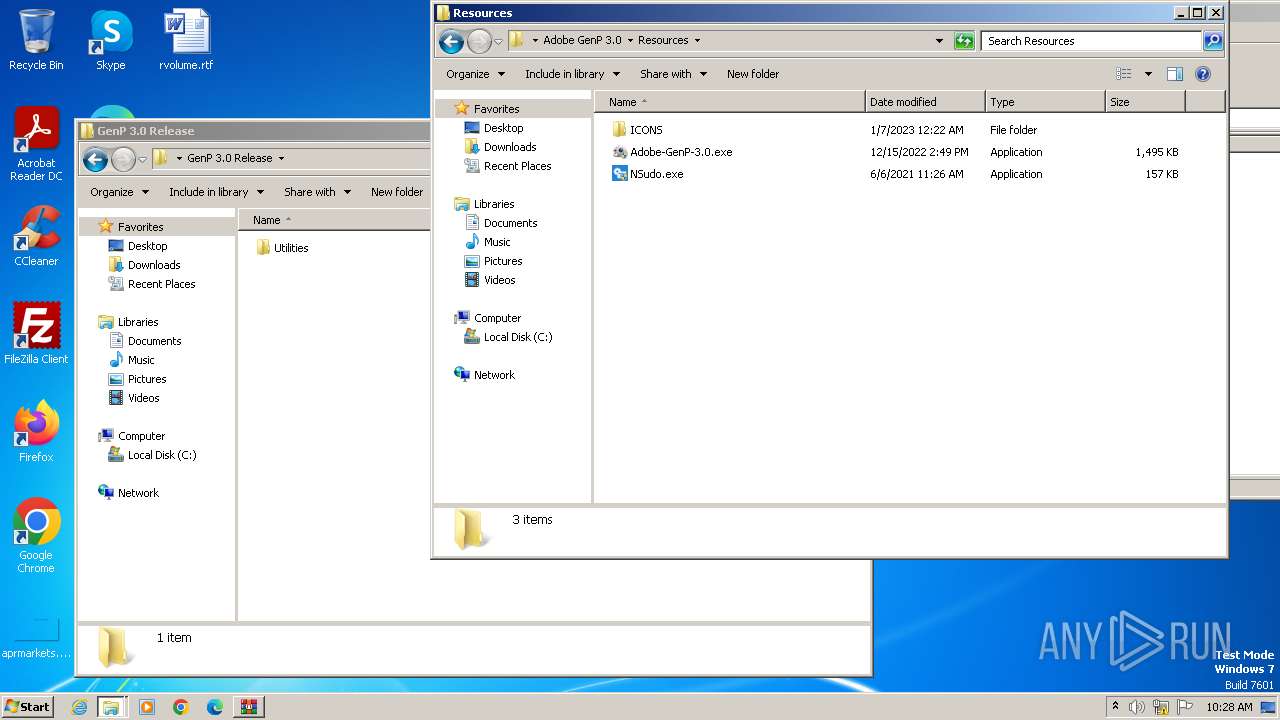Open Videos library in Resources navigation pane
Screen dimensions: 1280x720
coord(499,280)
